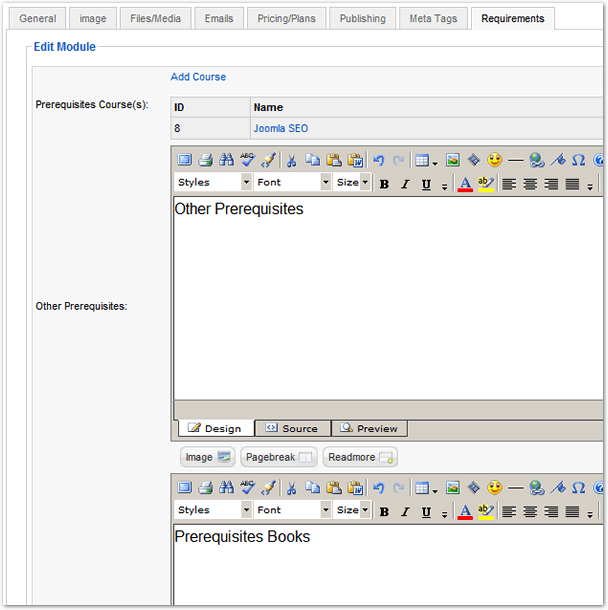Open the Pricing/Plans tab
The height and width of the screenshot is (610, 608).
(x=287, y=18)
